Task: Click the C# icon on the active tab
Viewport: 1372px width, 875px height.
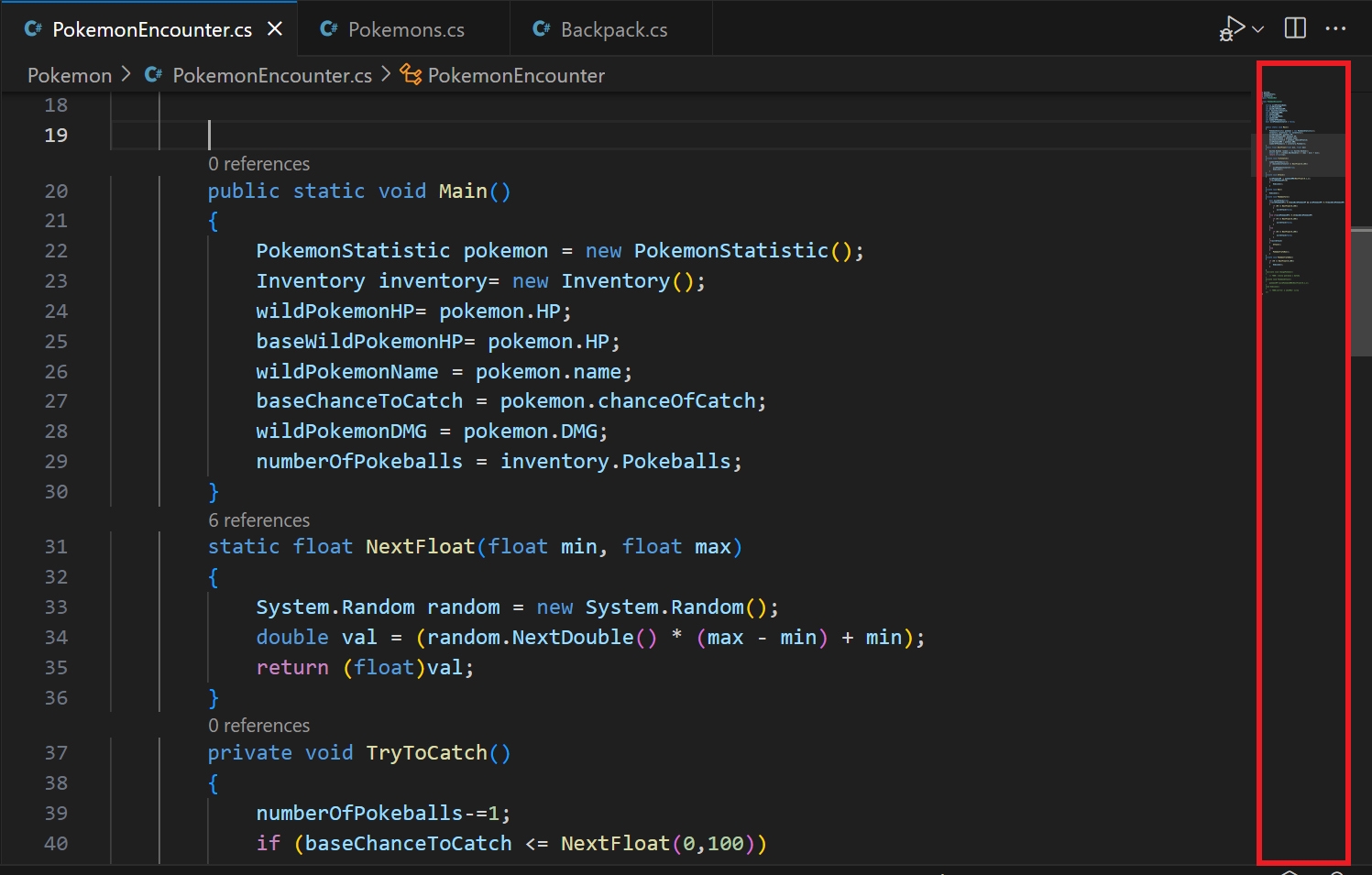Action: tap(33, 28)
